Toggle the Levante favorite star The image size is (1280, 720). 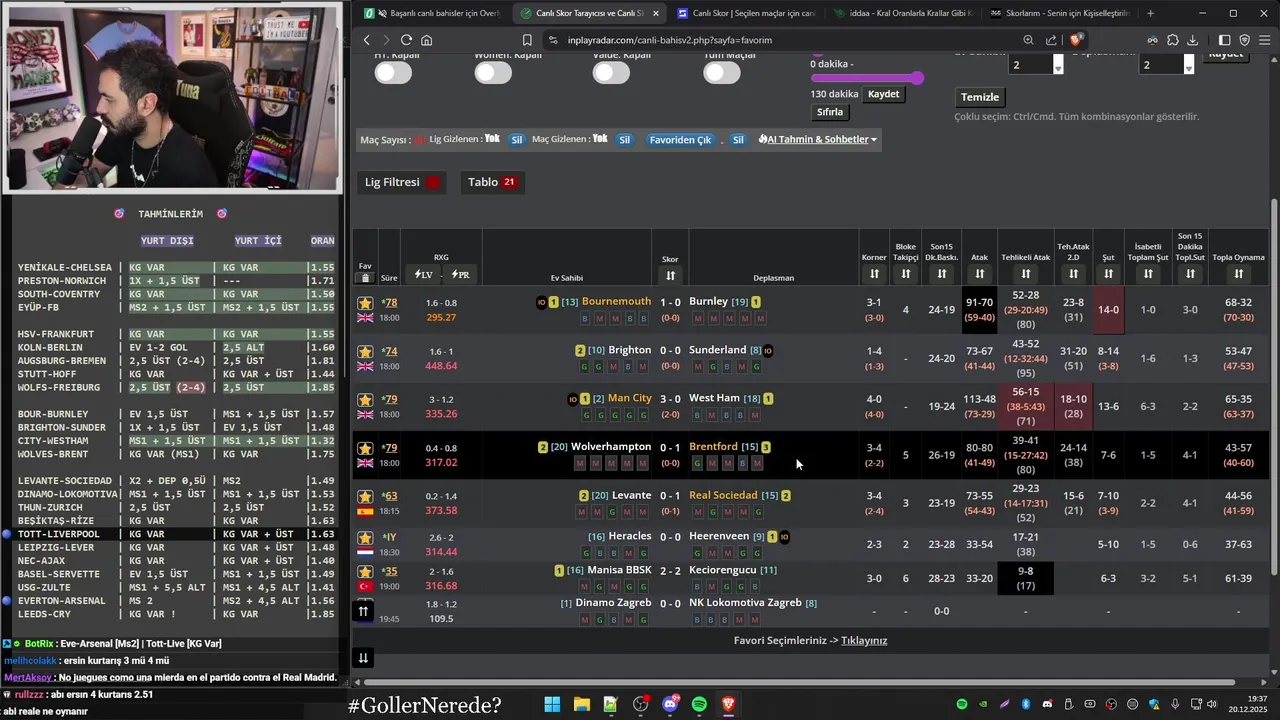[365, 496]
